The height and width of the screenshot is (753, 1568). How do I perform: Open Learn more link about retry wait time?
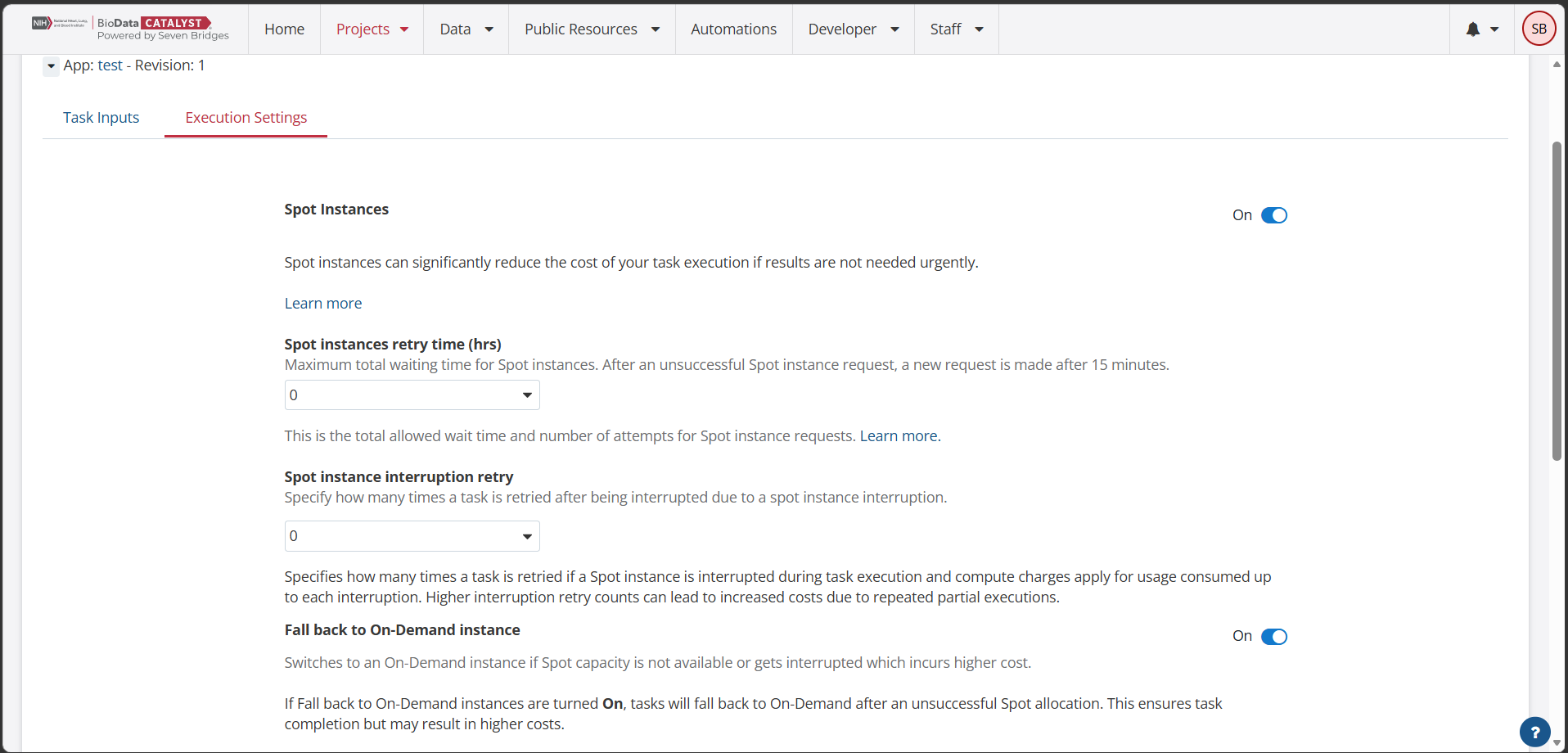pyautogui.click(x=900, y=436)
